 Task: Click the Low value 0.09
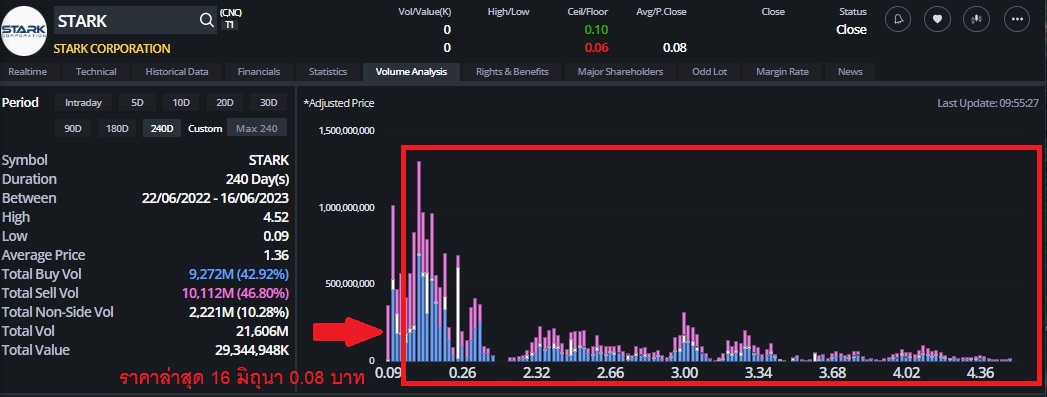[276, 236]
